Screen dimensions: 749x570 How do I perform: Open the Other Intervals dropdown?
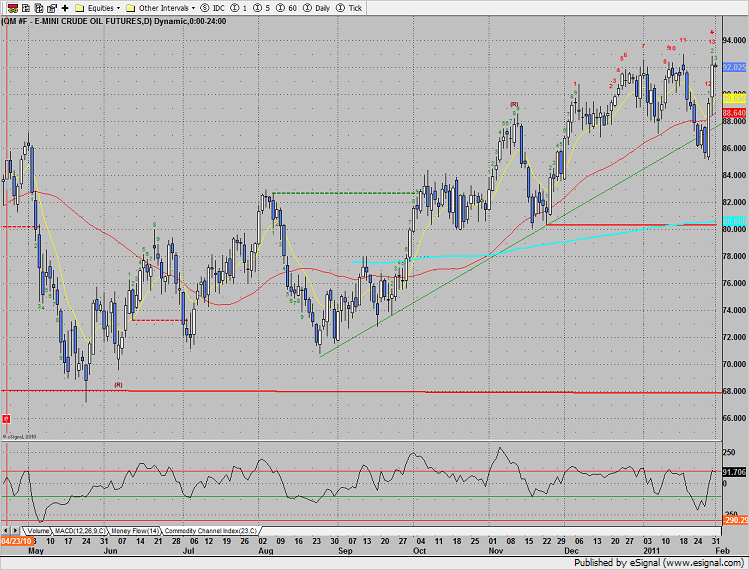pyautogui.click(x=160, y=8)
